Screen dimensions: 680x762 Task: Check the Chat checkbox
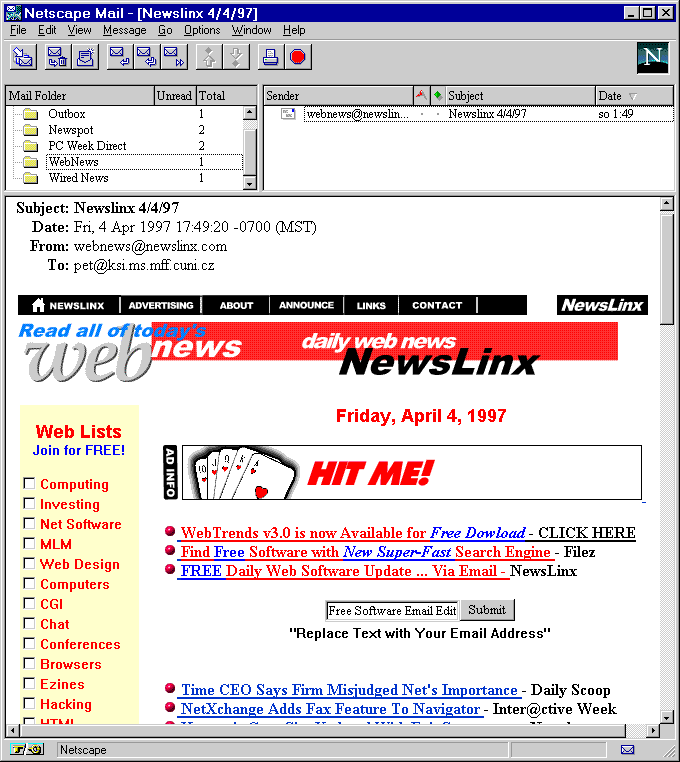(29, 623)
